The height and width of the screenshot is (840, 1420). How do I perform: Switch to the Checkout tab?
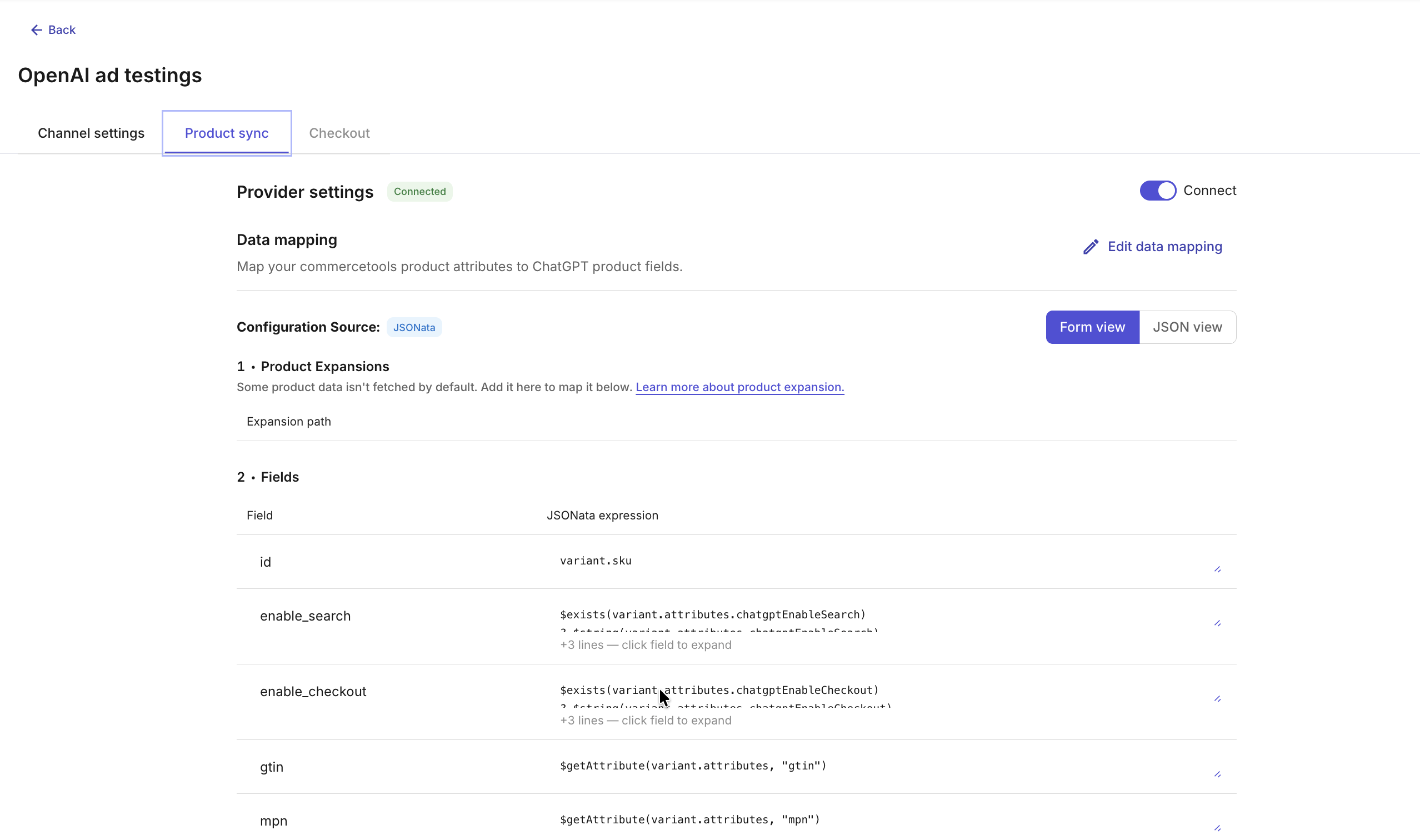(339, 133)
